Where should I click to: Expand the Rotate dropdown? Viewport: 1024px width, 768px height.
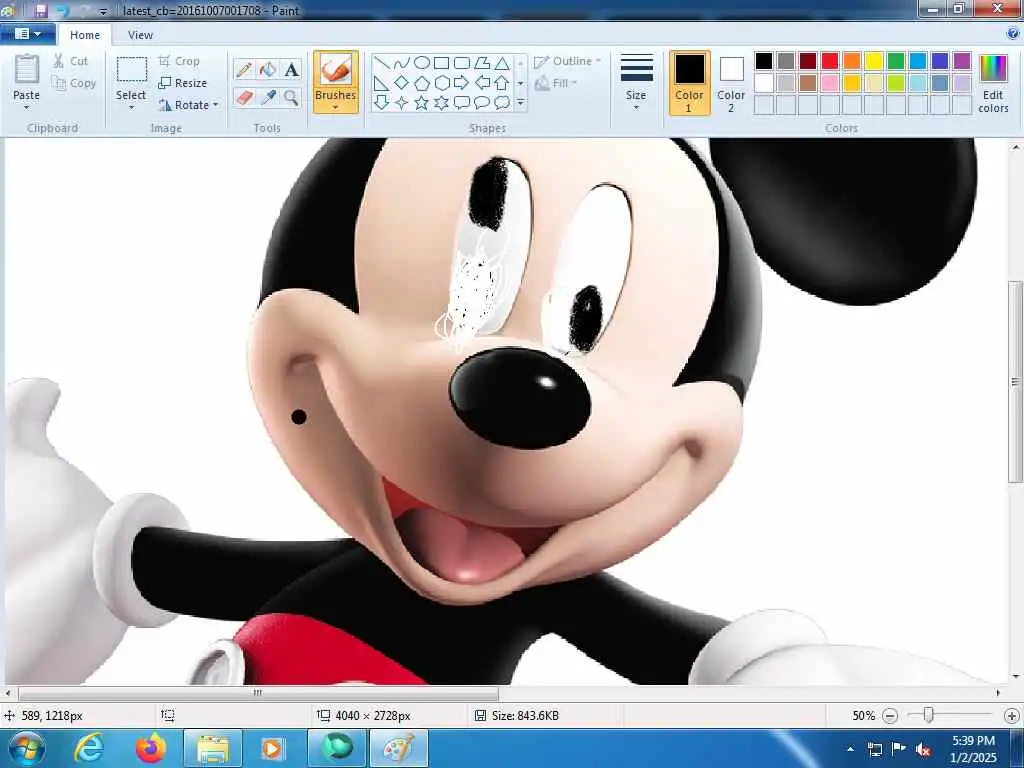(216, 105)
